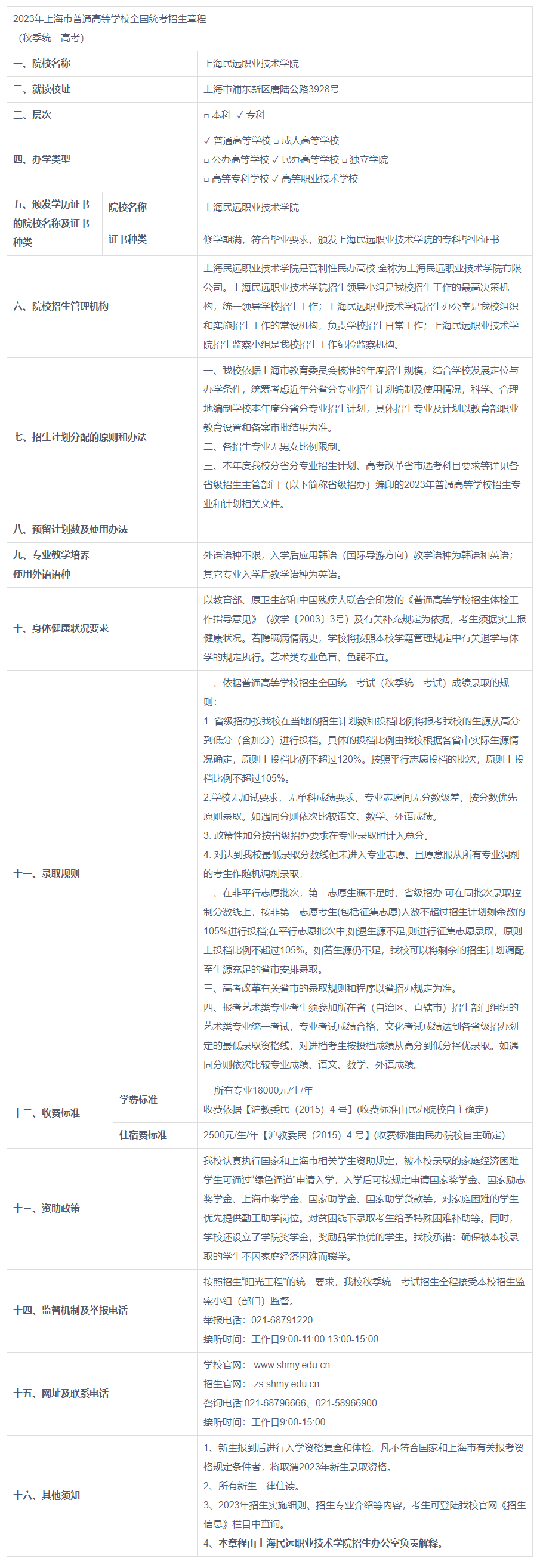Image resolution: width=543 pixels, height=1568 pixels.
Task: Click the row label 六、院校招生管理机构
Action: tap(61, 306)
